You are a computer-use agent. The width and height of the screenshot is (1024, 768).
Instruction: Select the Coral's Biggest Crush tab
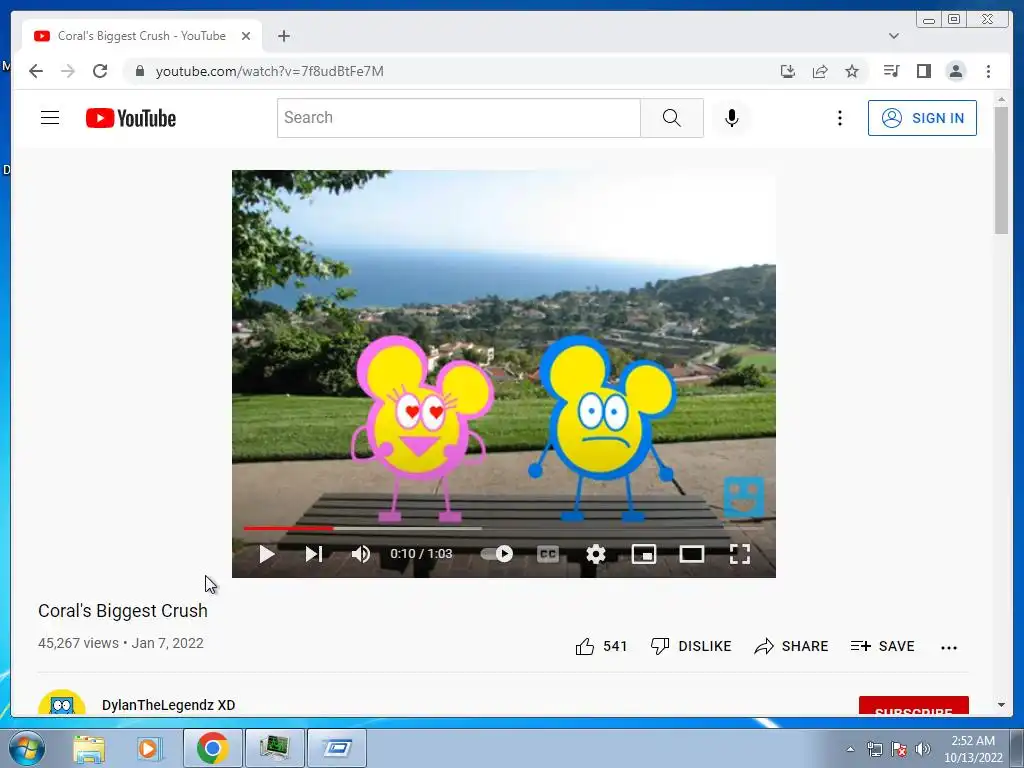point(142,36)
